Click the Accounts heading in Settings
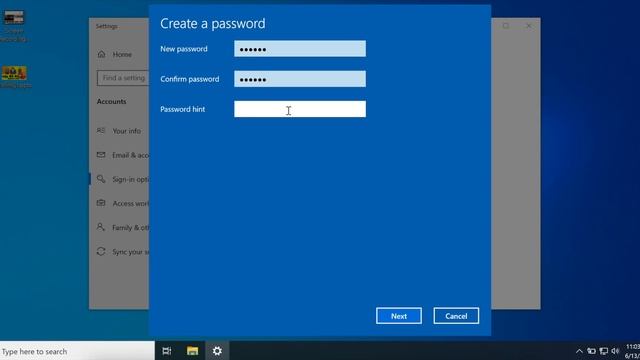640x360 pixels. 111,102
